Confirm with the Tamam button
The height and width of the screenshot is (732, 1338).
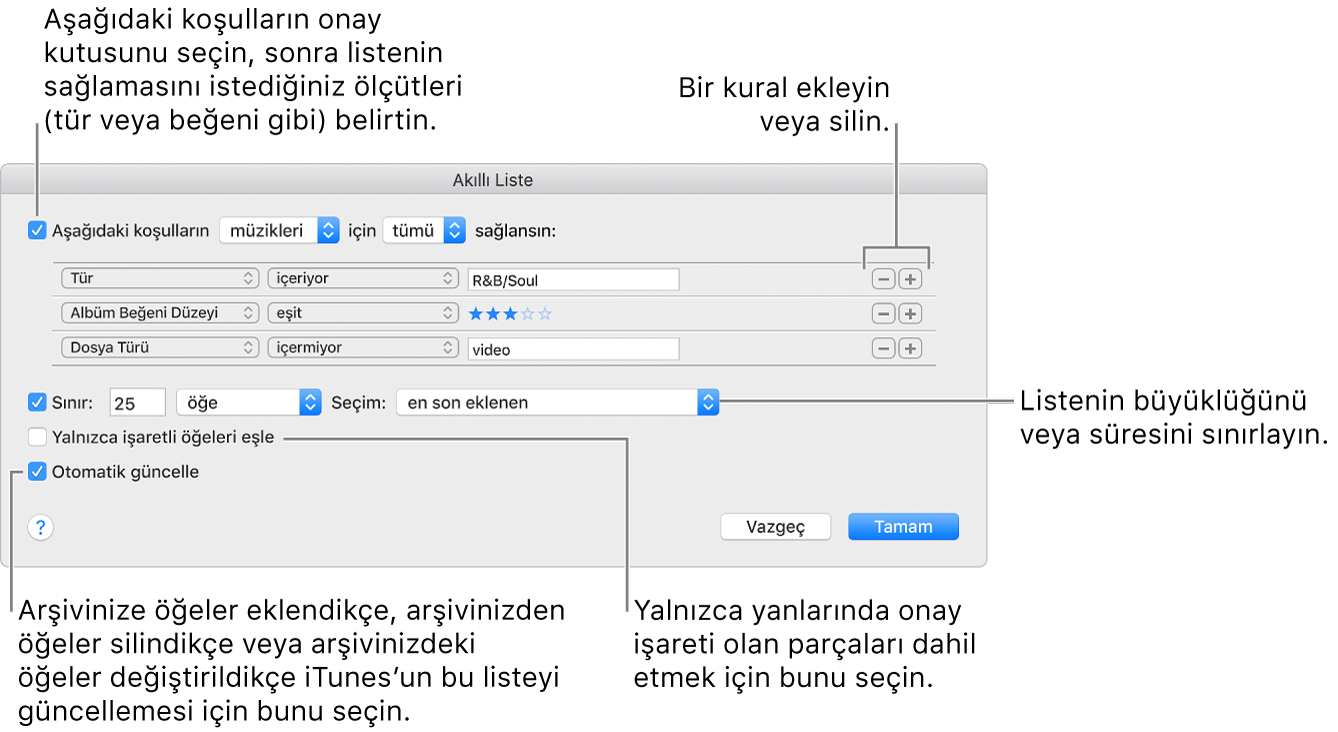click(x=903, y=527)
